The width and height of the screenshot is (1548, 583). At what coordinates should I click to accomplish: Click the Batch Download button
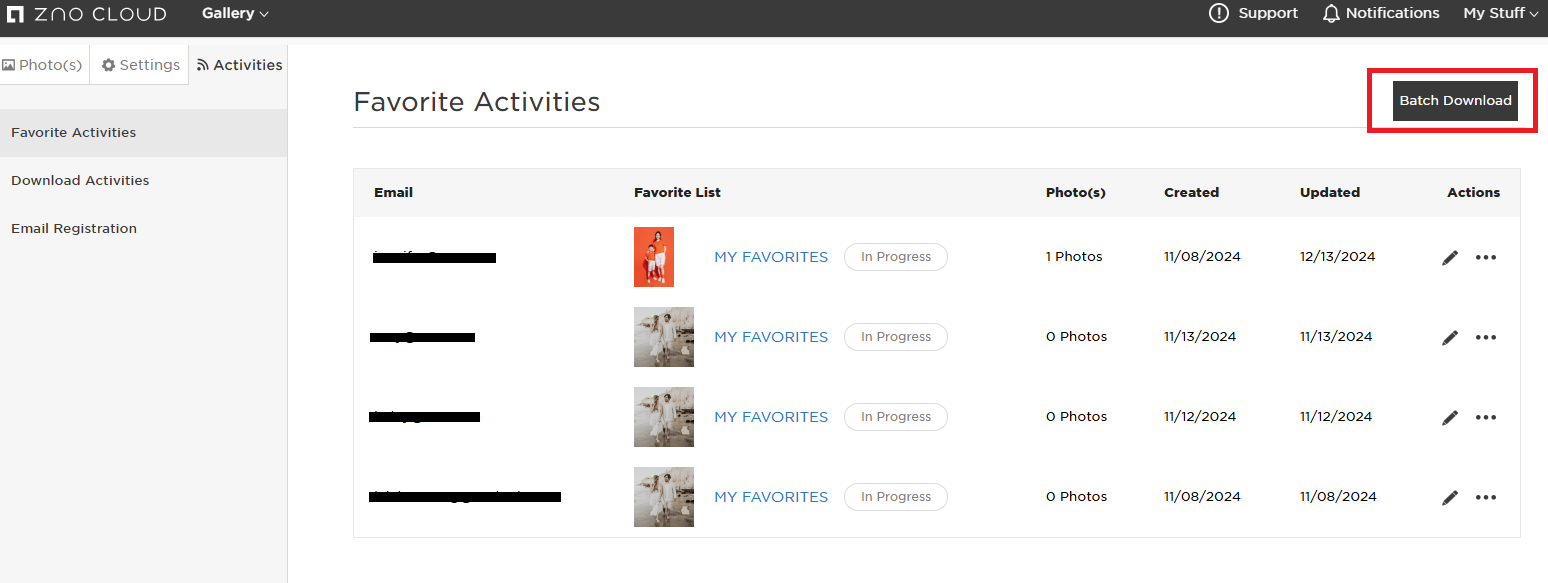pyautogui.click(x=1455, y=101)
